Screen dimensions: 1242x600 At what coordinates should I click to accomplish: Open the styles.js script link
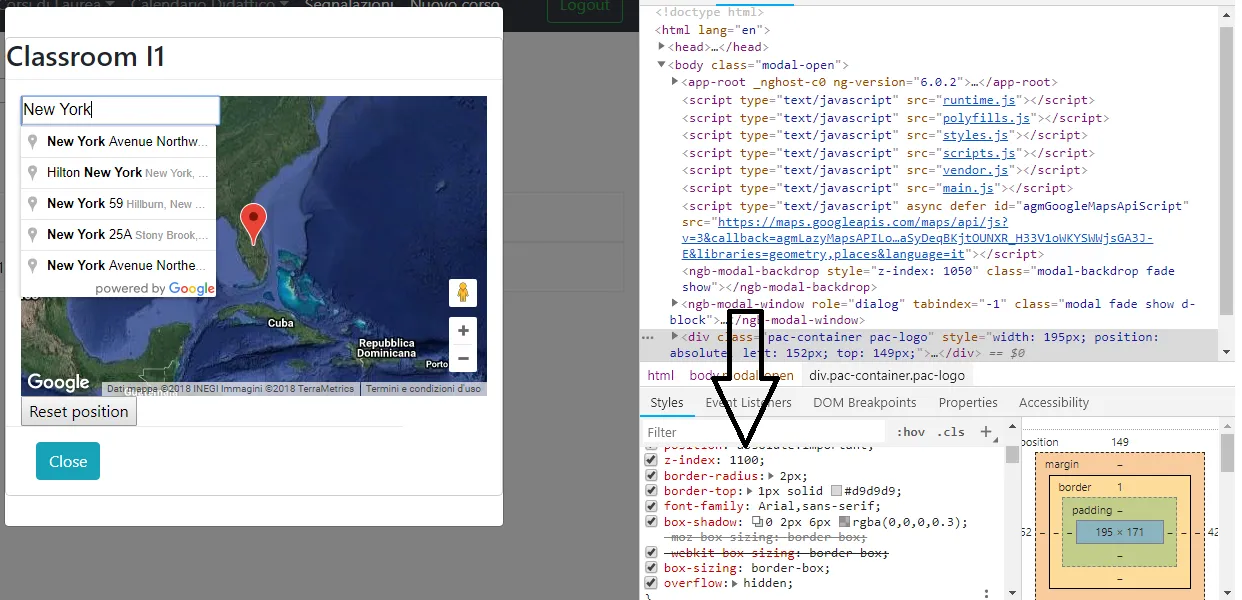[975, 135]
